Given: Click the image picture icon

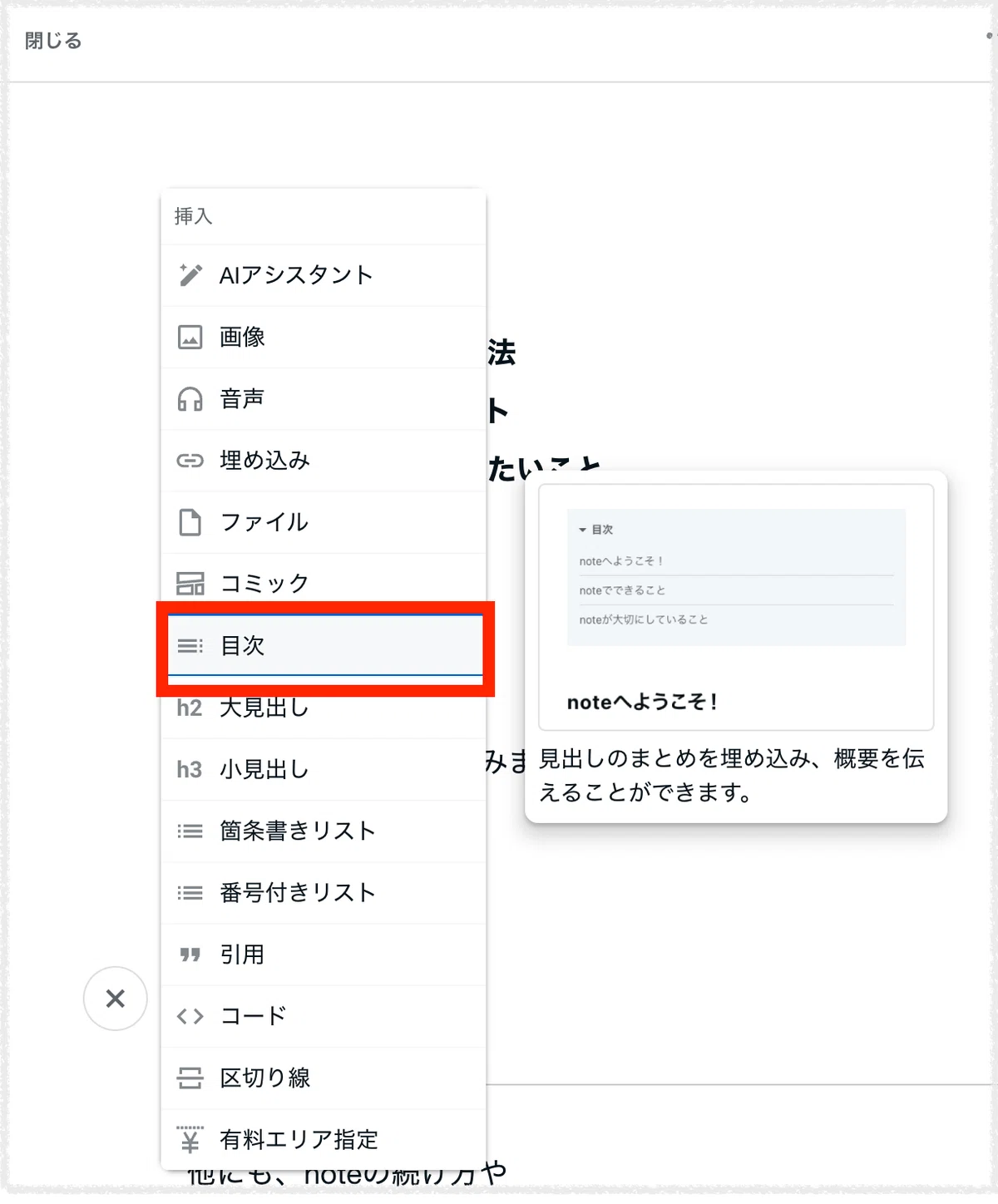Looking at the screenshot, I should tap(190, 337).
